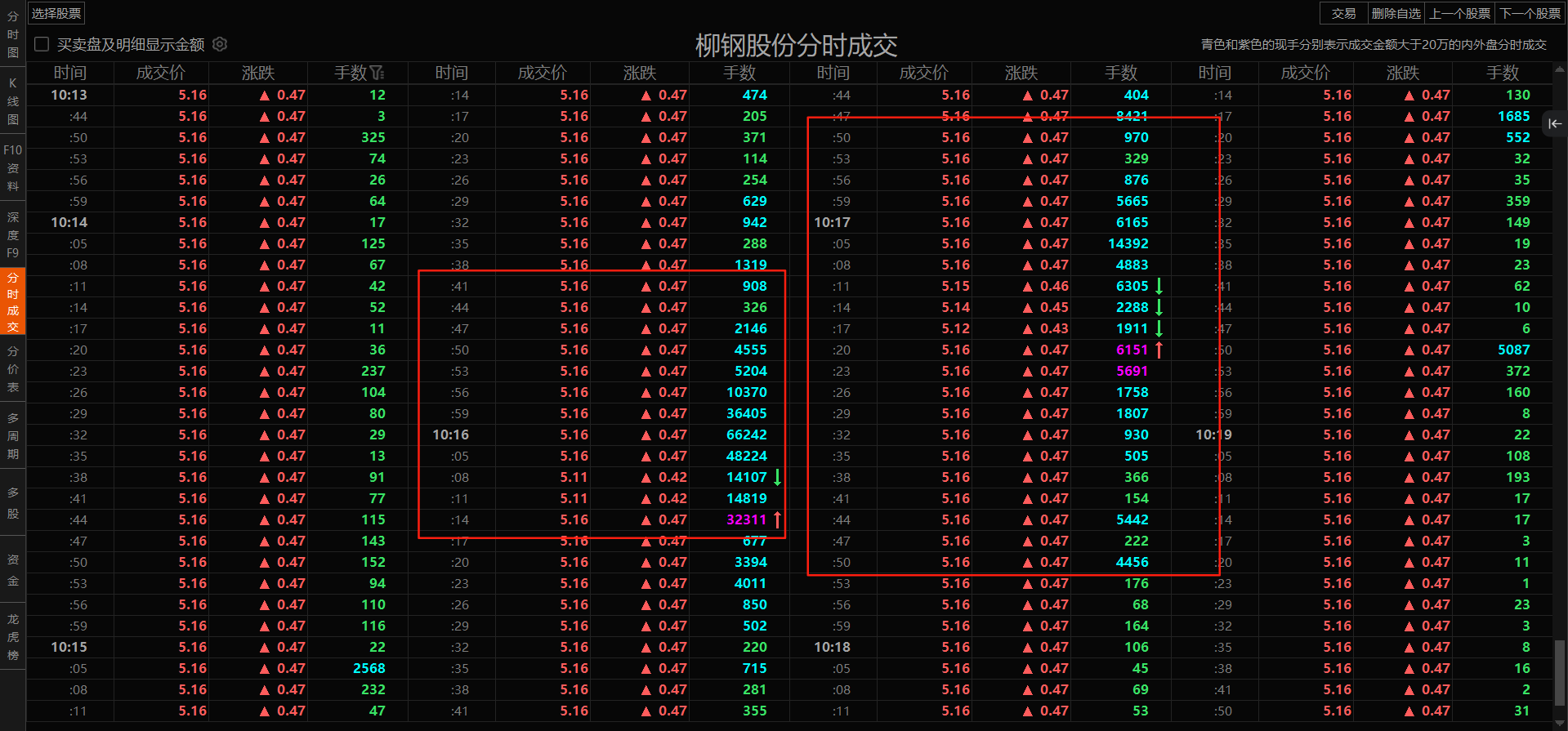Click time cell 10:14
The width and height of the screenshot is (1568, 731).
[69, 222]
